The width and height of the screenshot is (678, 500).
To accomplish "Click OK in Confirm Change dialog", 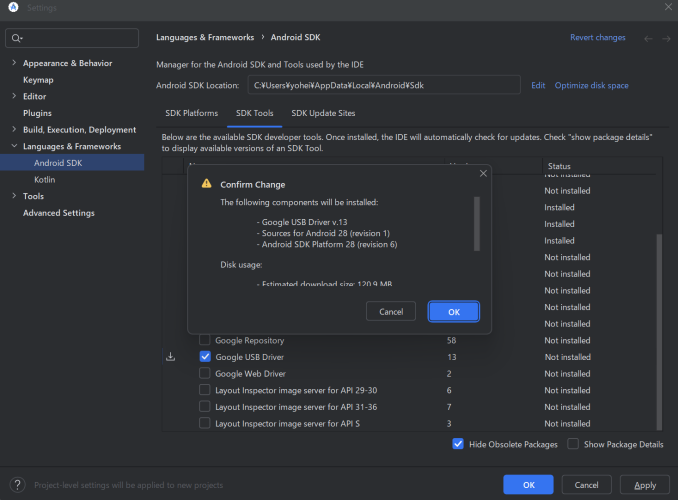I will pyautogui.click(x=454, y=312).
